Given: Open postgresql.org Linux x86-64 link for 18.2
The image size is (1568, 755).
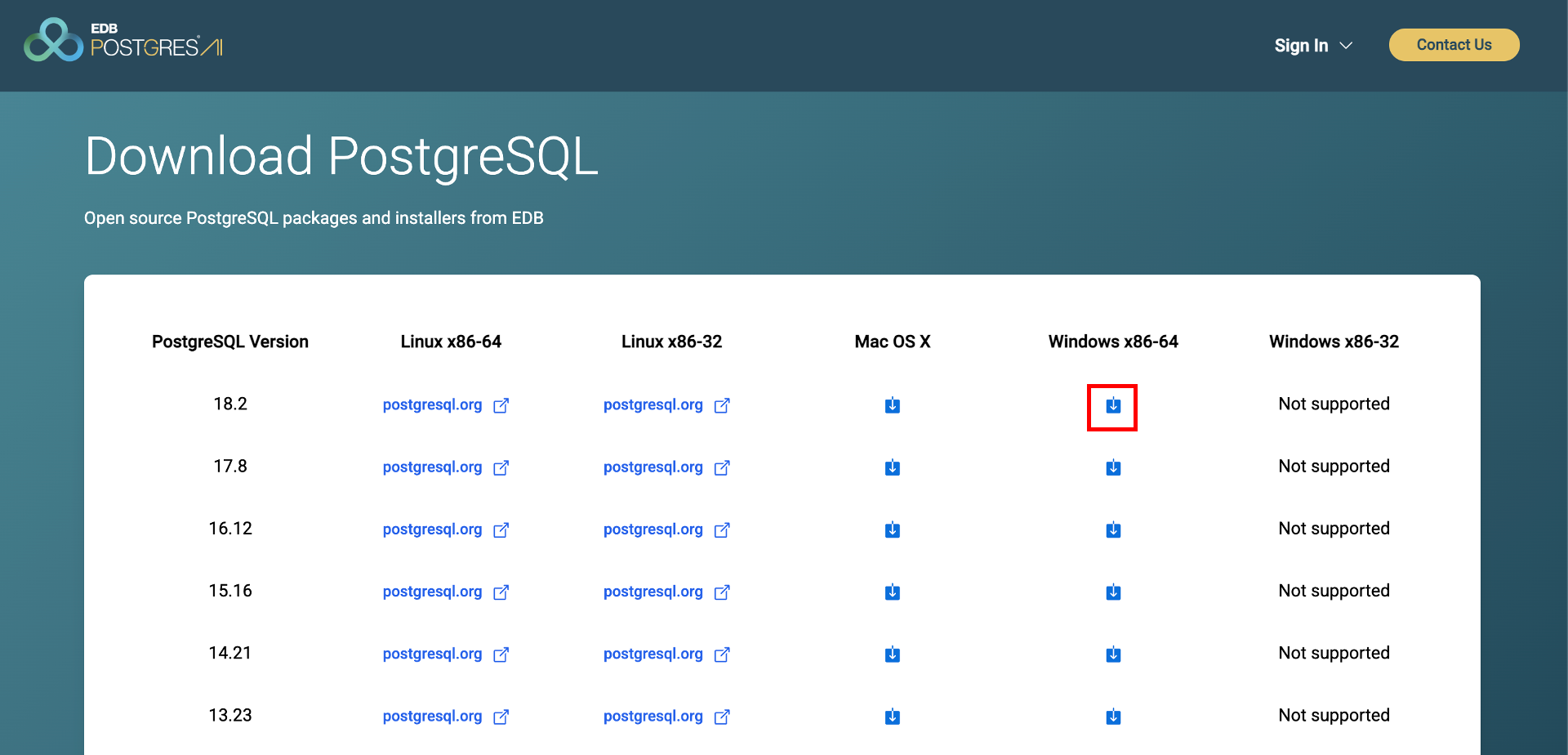Looking at the screenshot, I should point(446,405).
